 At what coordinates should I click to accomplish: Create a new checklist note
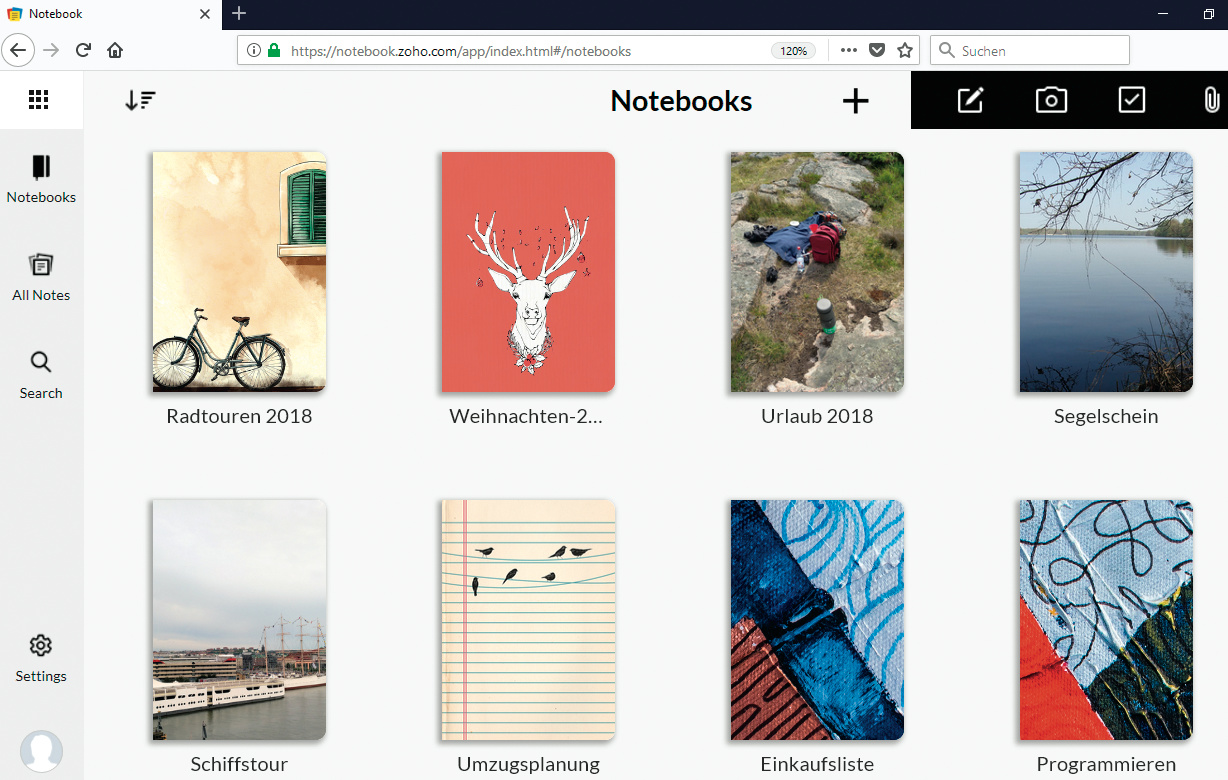pyautogui.click(x=1131, y=100)
